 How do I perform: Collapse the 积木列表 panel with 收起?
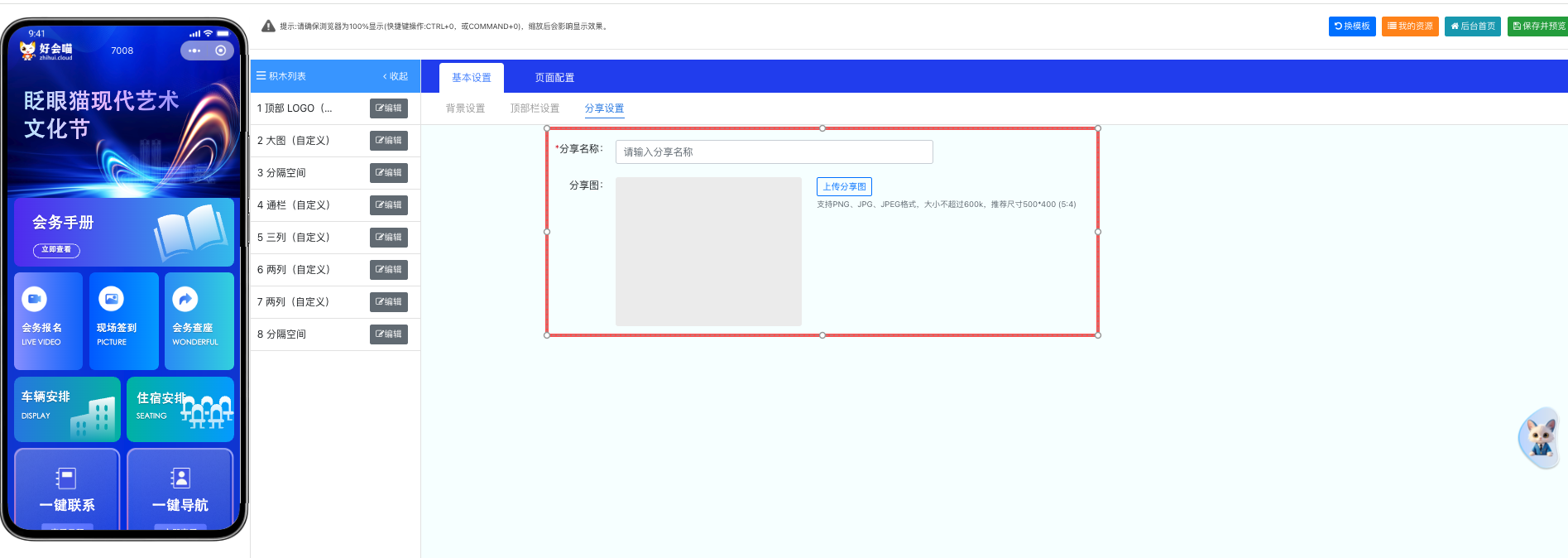click(x=396, y=76)
